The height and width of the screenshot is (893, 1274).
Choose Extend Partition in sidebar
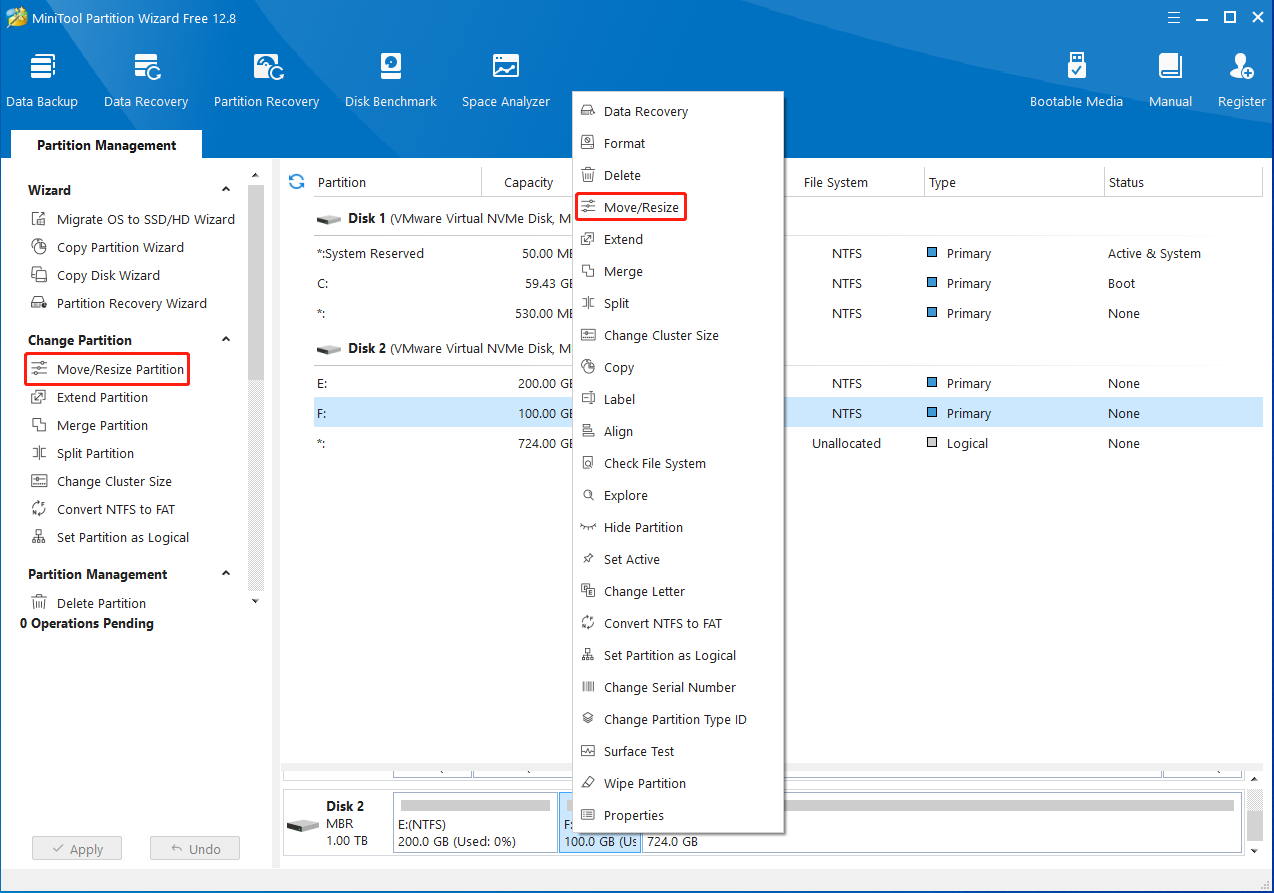click(89, 397)
